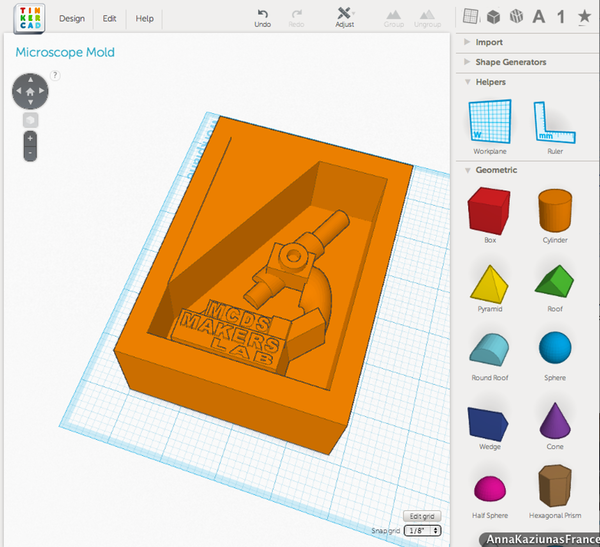Screen dimensions: 600x547
Task: Zoom out with the minus button
Action: tap(30, 153)
